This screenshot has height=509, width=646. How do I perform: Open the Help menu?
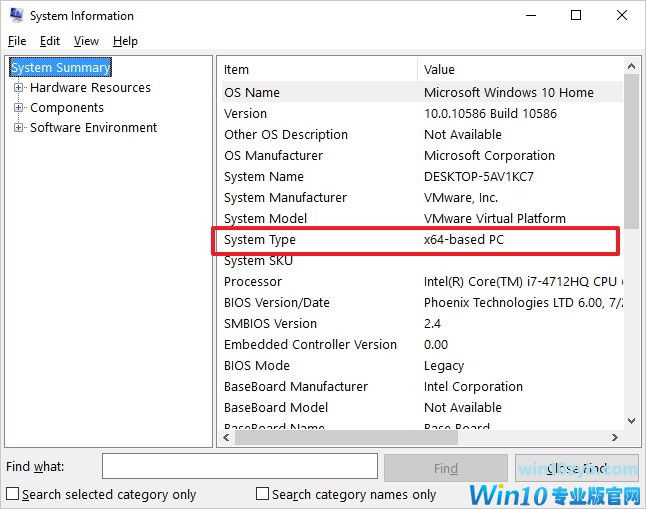coord(125,41)
